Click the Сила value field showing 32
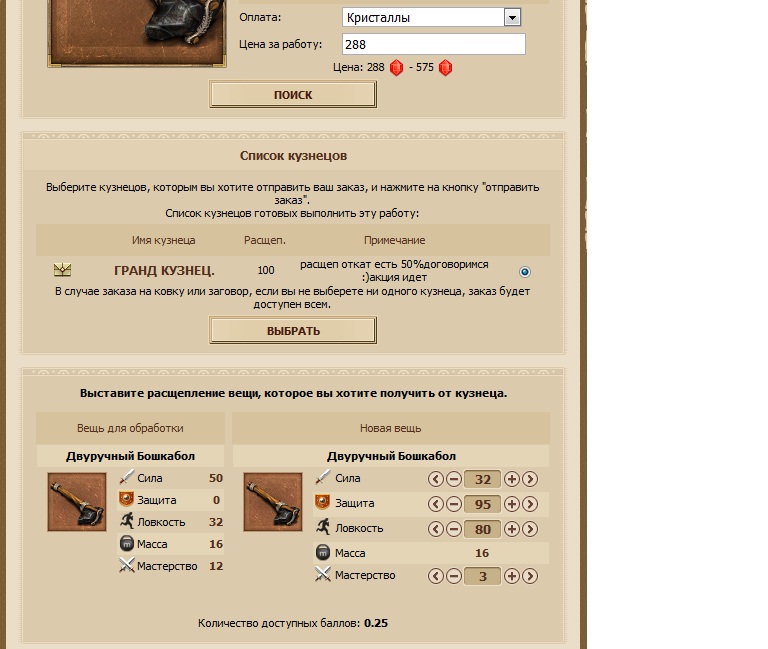The image size is (768, 649). click(x=482, y=479)
